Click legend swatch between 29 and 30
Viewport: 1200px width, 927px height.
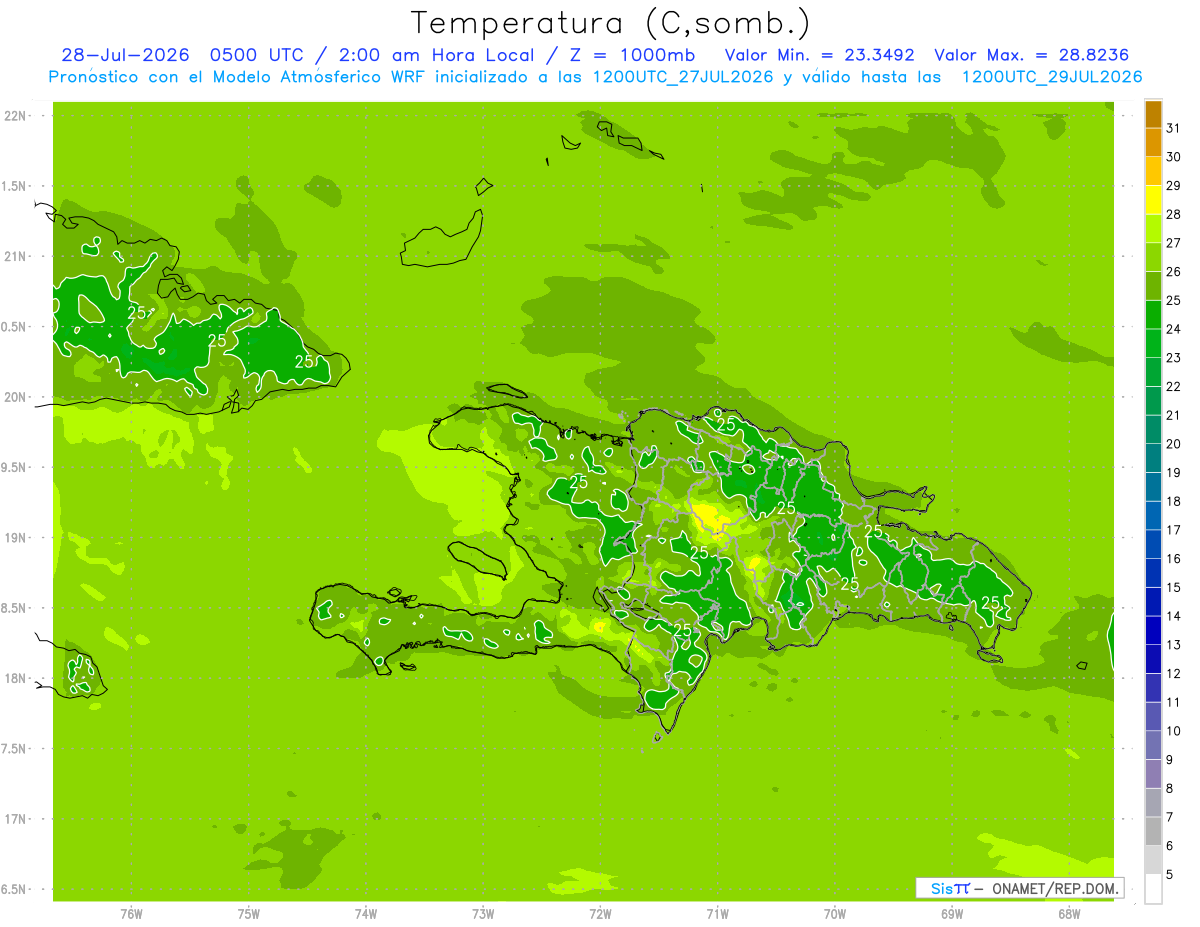click(1153, 171)
